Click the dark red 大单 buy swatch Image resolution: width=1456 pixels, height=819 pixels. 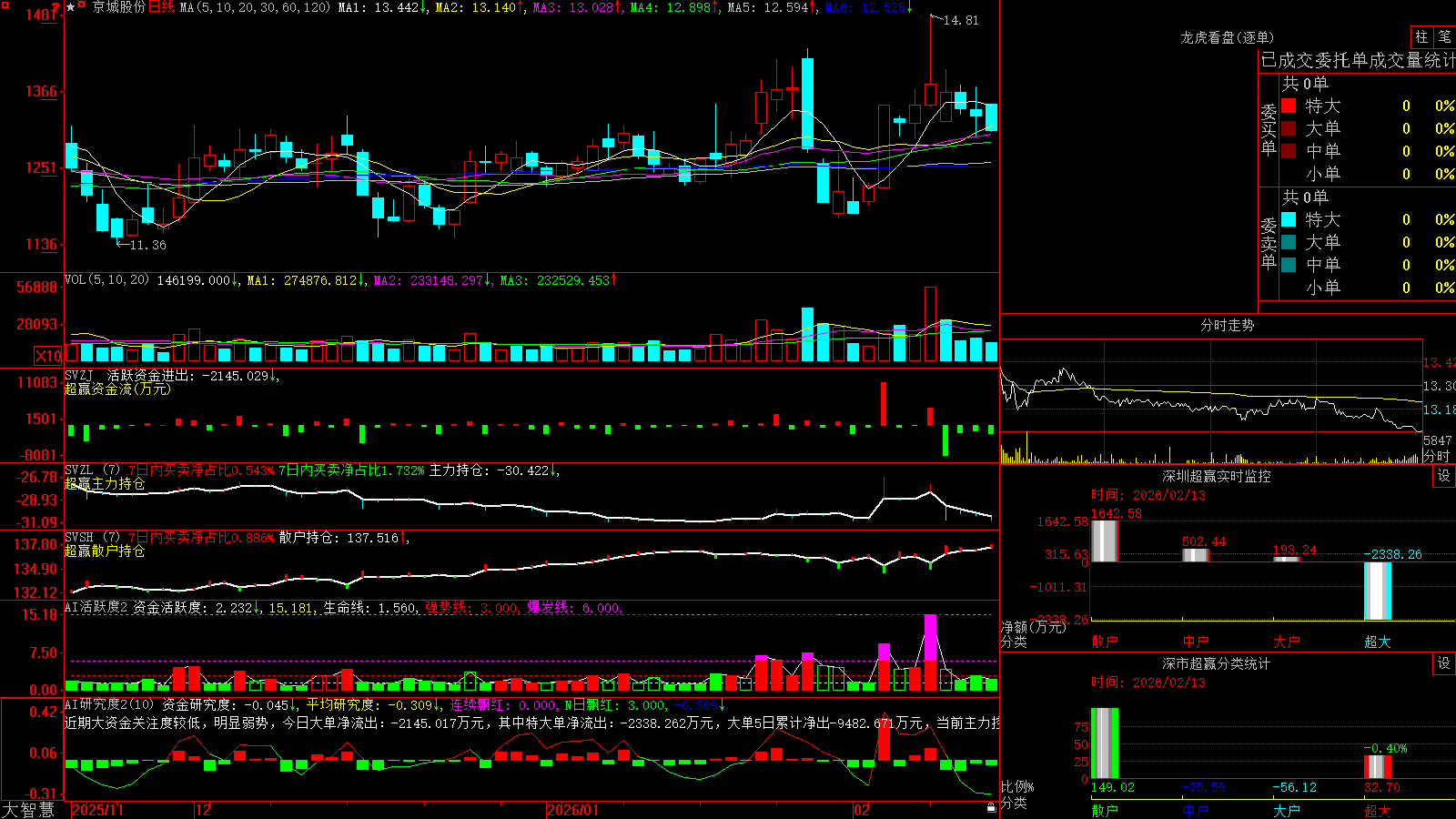[1289, 128]
